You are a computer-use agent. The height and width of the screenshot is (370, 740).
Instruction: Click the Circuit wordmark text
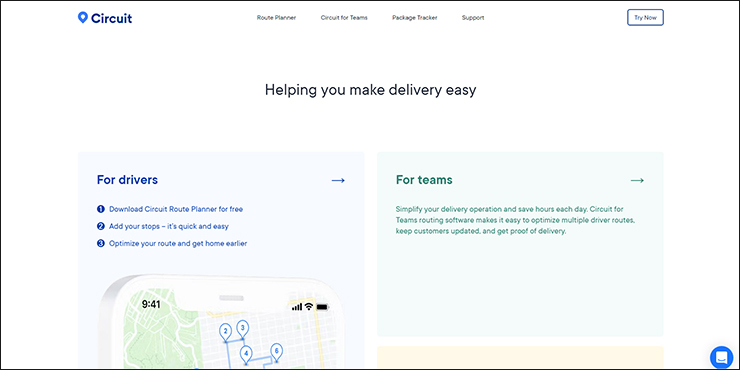point(111,18)
